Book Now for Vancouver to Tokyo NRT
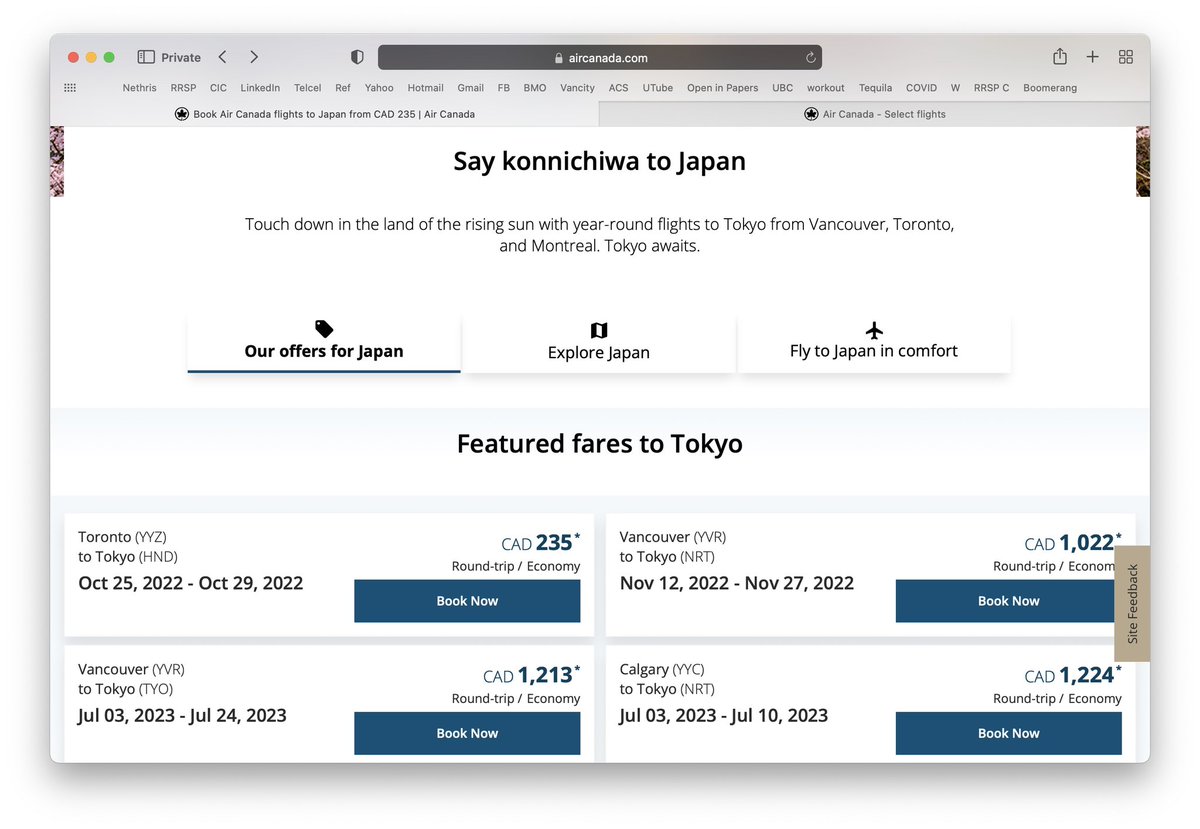The height and width of the screenshot is (829, 1200). [x=1008, y=601]
